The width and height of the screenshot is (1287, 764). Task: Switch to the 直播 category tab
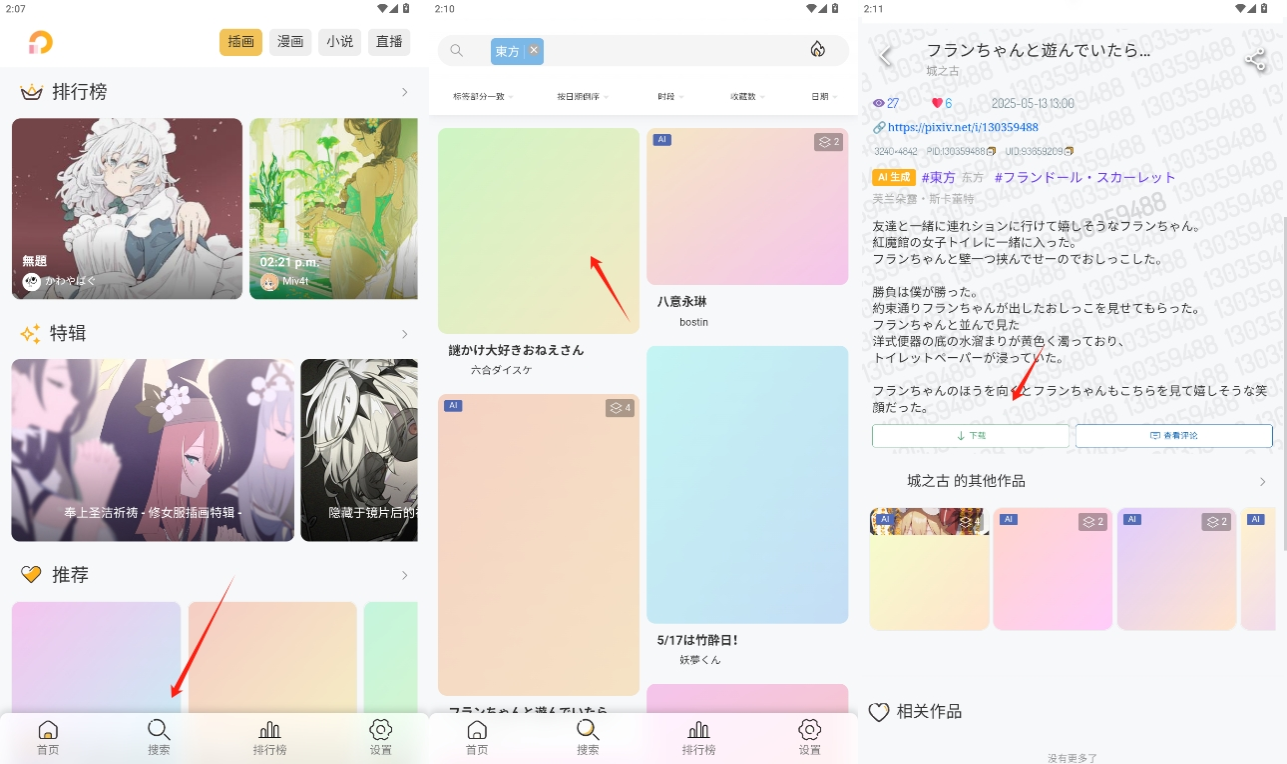(389, 42)
